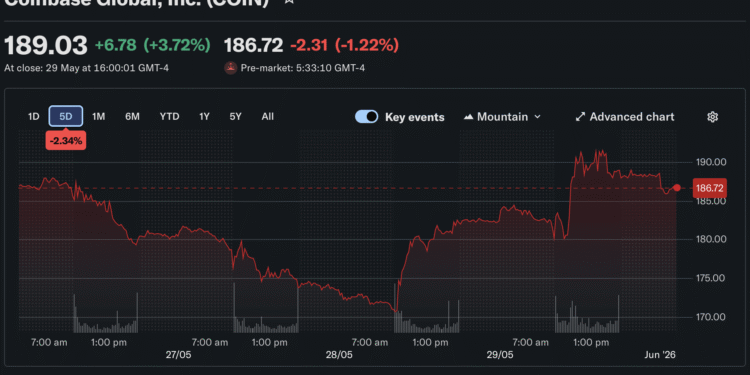750x375 pixels.
Task: Click the 190.00 axis label
Action: click(x=710, y=162)
